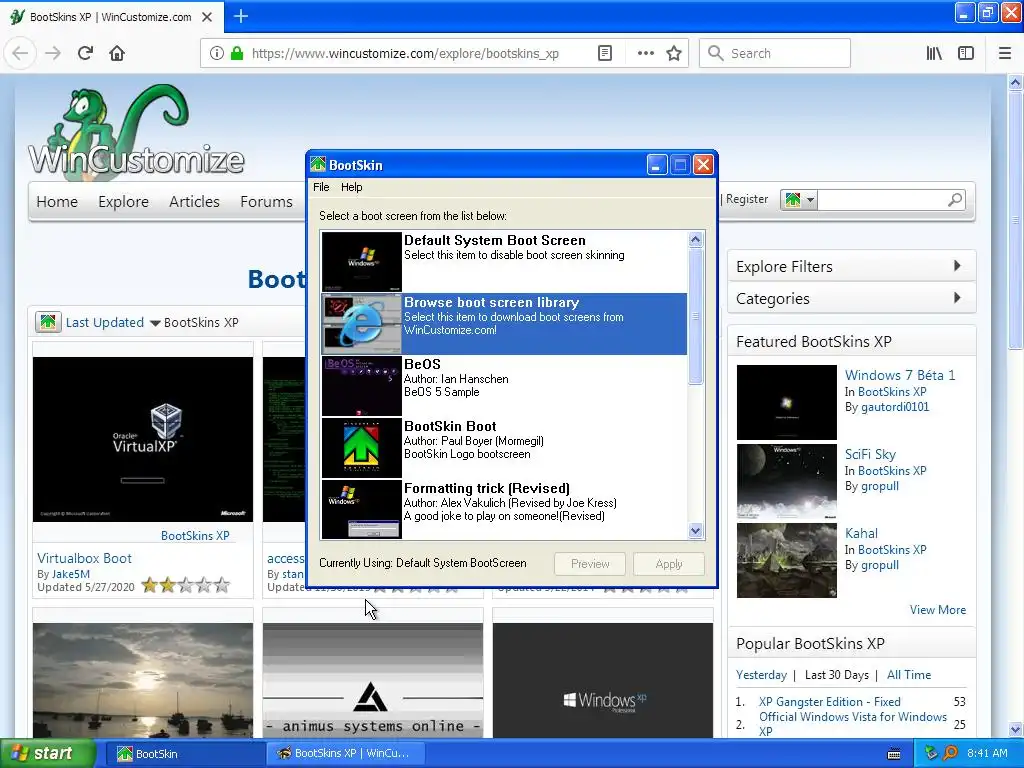
Task: Close the BootSkins XP browser tab
Action: [x=207, y=17]
